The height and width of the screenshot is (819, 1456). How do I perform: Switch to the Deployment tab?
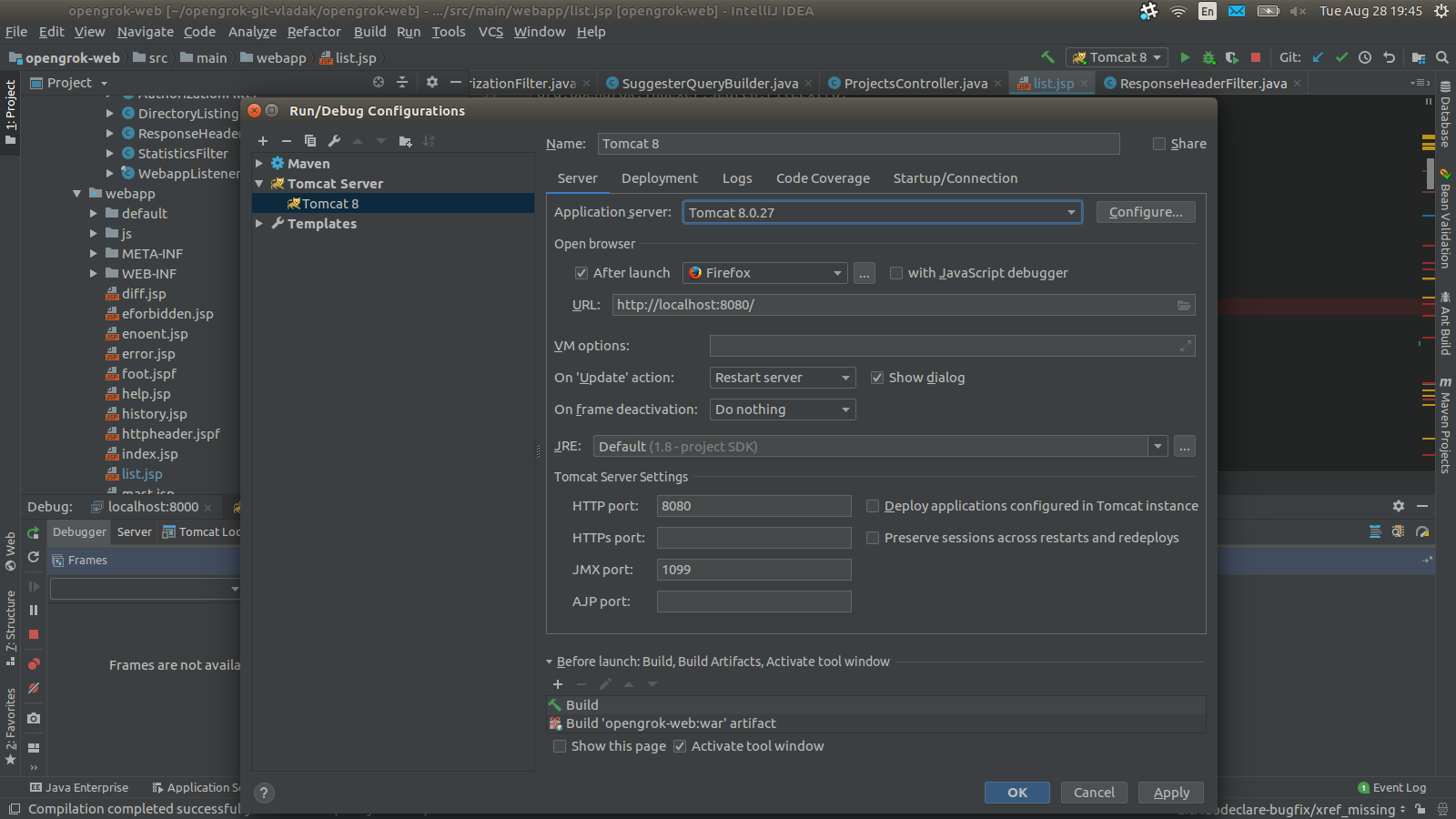tap(660, 178)
